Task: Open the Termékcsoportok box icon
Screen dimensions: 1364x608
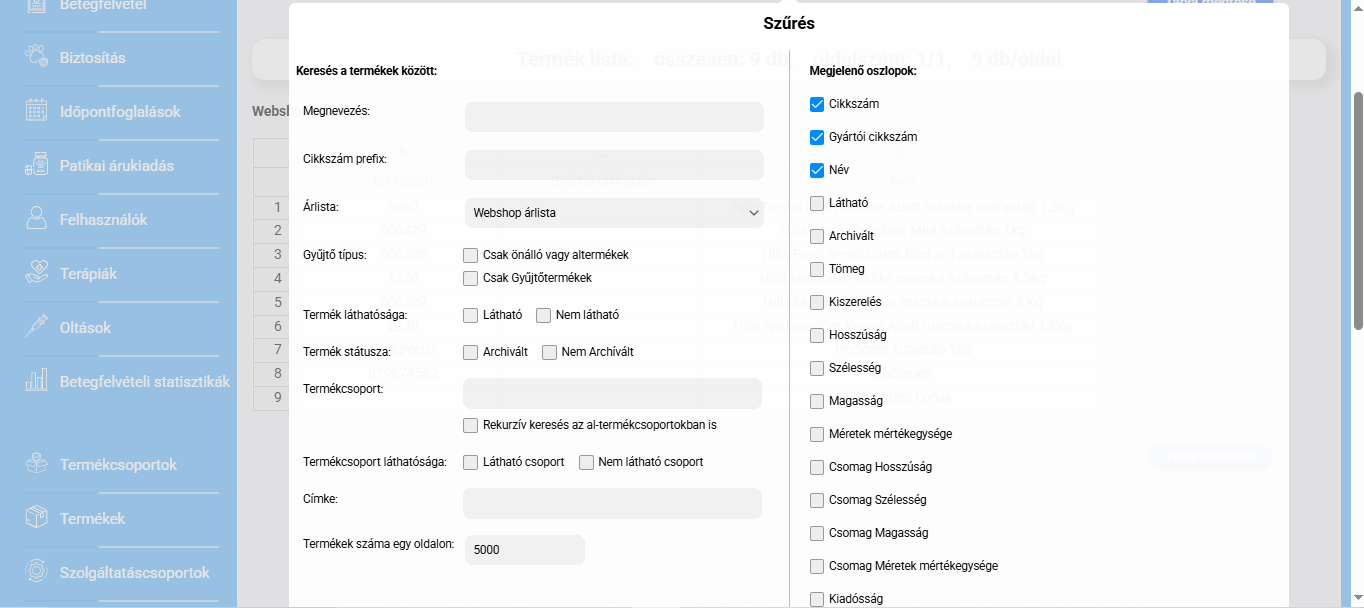Action: click(37, 464)
